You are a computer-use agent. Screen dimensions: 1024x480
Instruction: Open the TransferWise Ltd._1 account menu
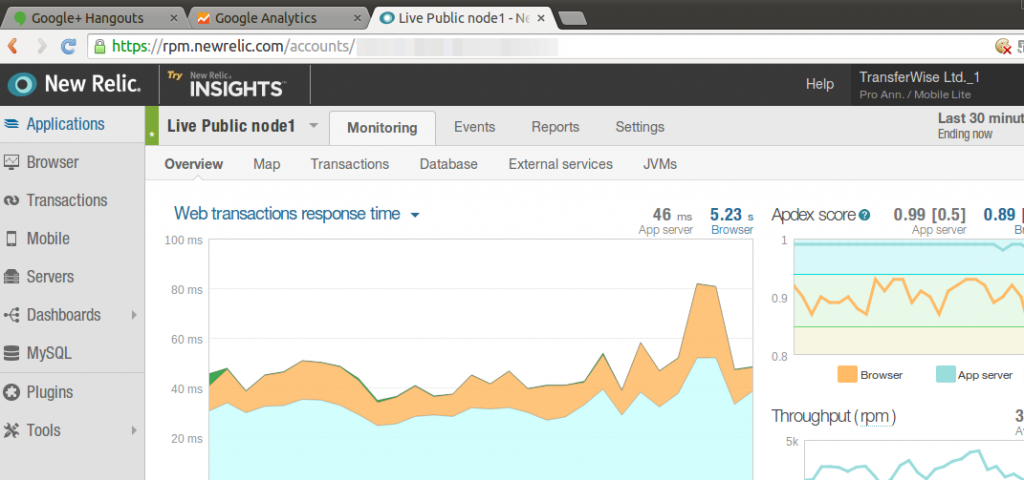[x=938, y=85]
